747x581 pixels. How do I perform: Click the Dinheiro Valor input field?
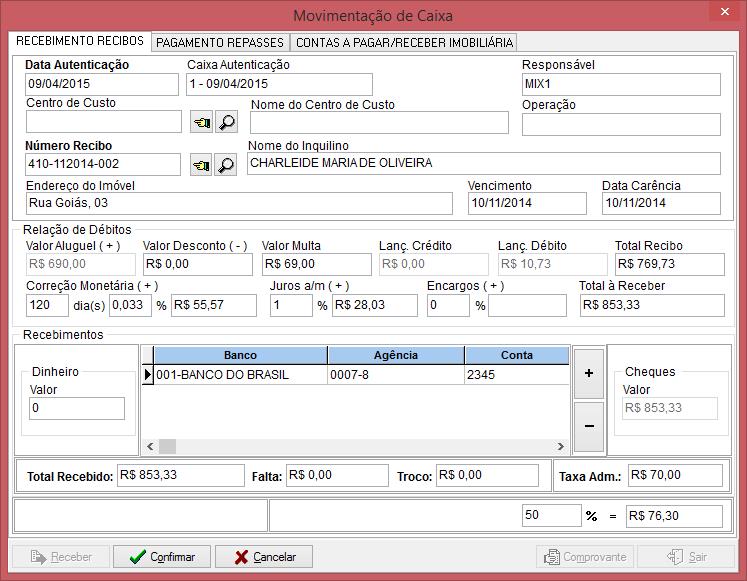pyautogui.click(x=77, y=408)
